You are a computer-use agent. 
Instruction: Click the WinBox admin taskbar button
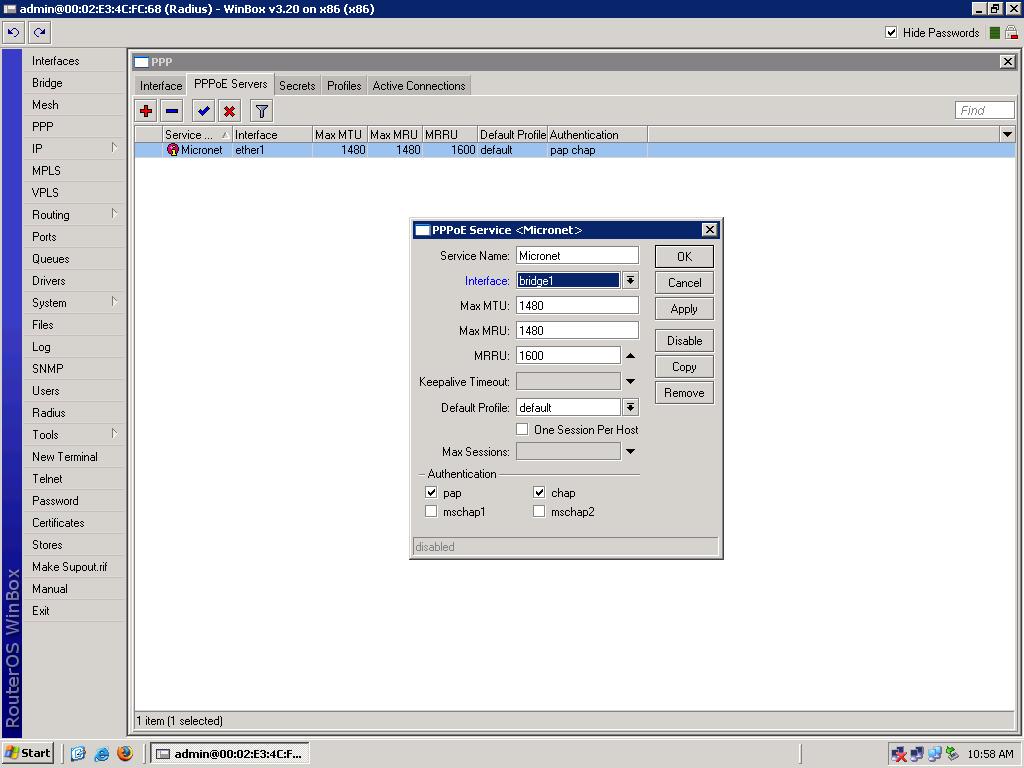230,753
